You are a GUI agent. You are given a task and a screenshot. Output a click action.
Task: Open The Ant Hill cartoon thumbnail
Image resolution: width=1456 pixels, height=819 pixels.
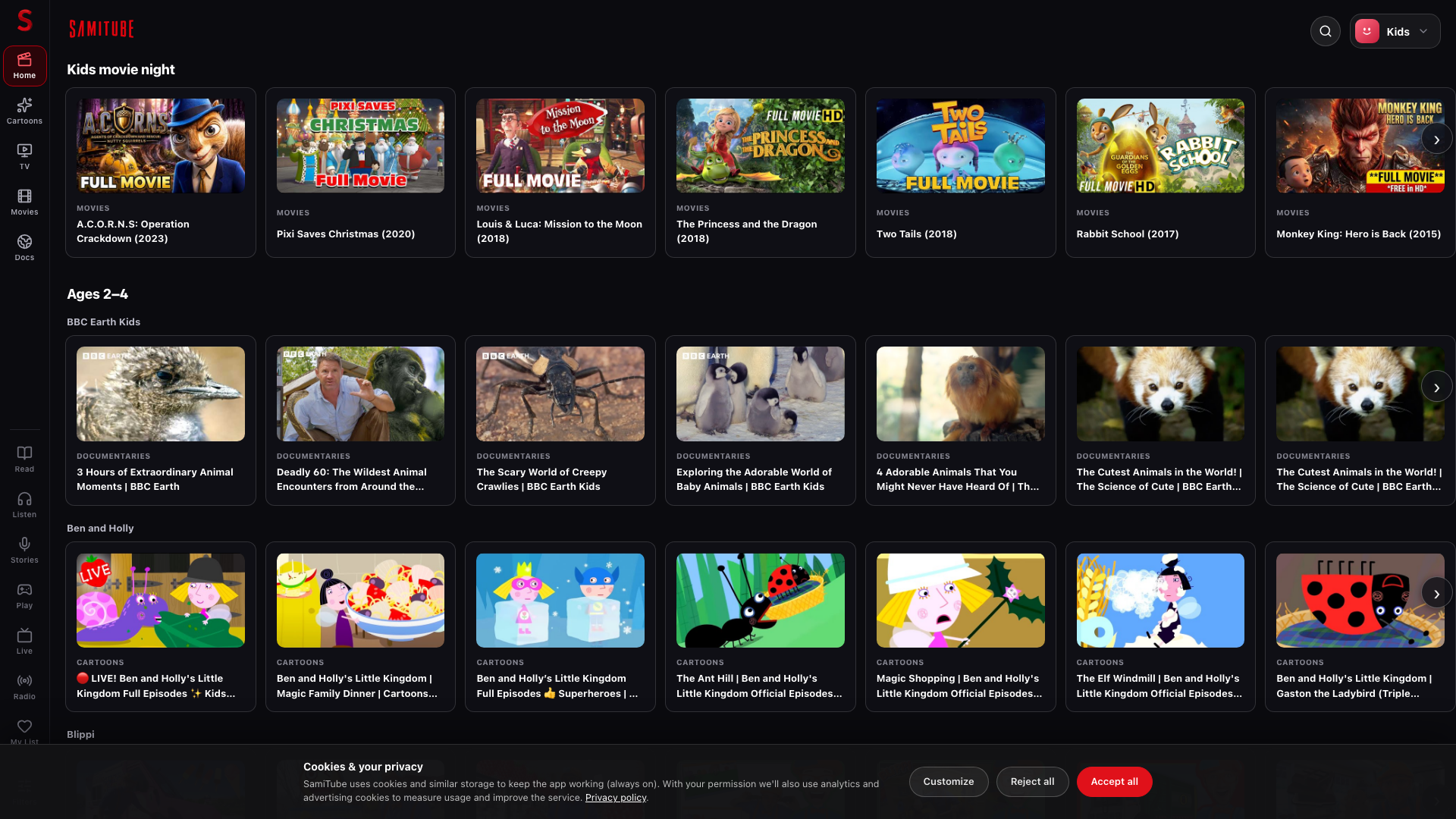click(x=761, y=601)
